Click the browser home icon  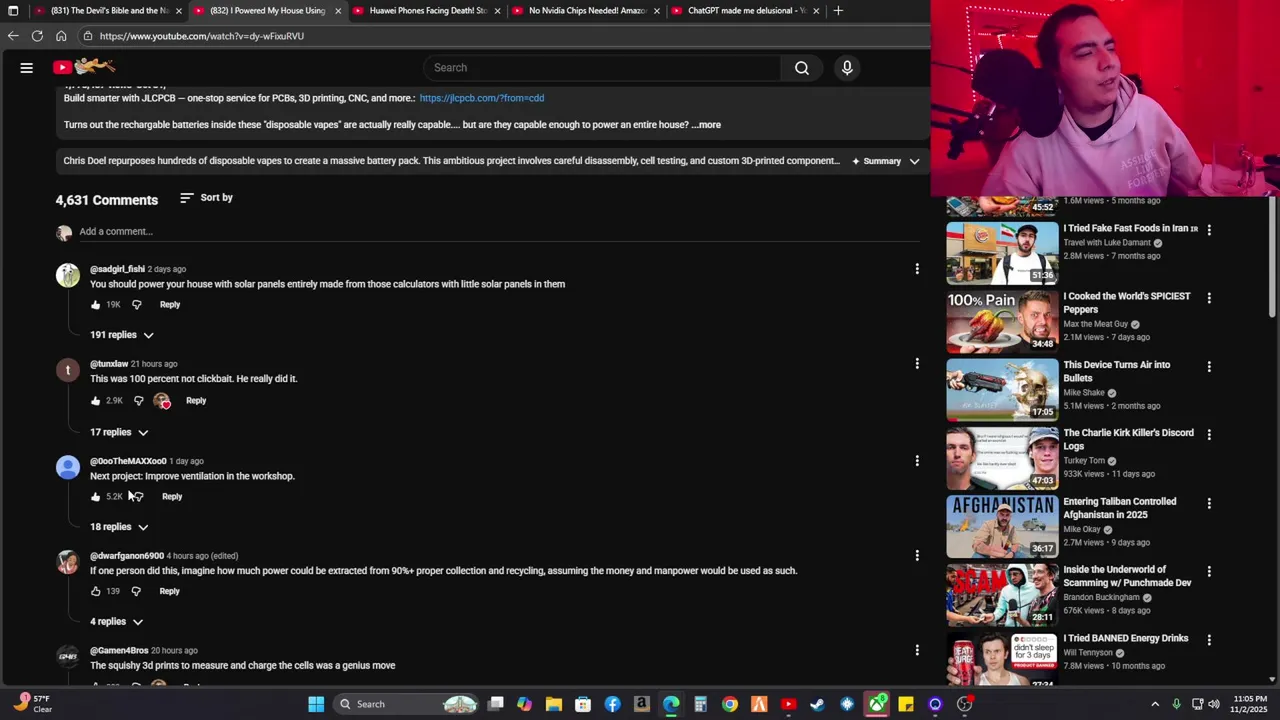pyautogui.click(x=61, y=36)
